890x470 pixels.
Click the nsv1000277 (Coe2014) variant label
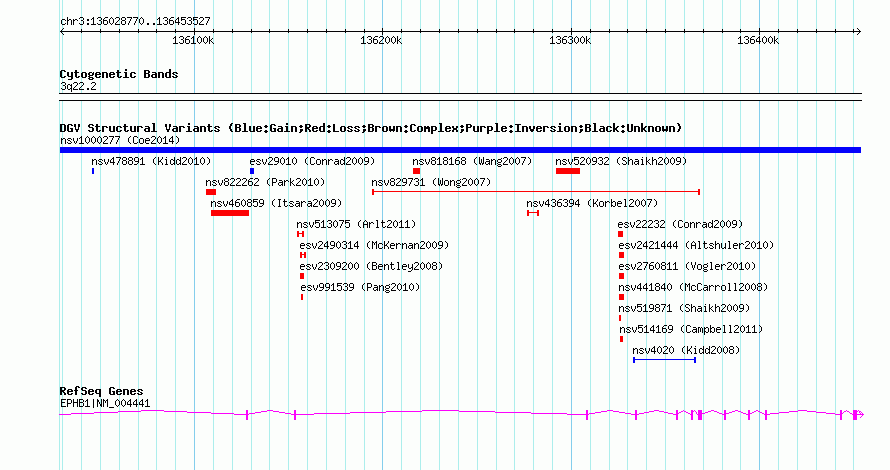pyautogui.click(x=120, y=140)
